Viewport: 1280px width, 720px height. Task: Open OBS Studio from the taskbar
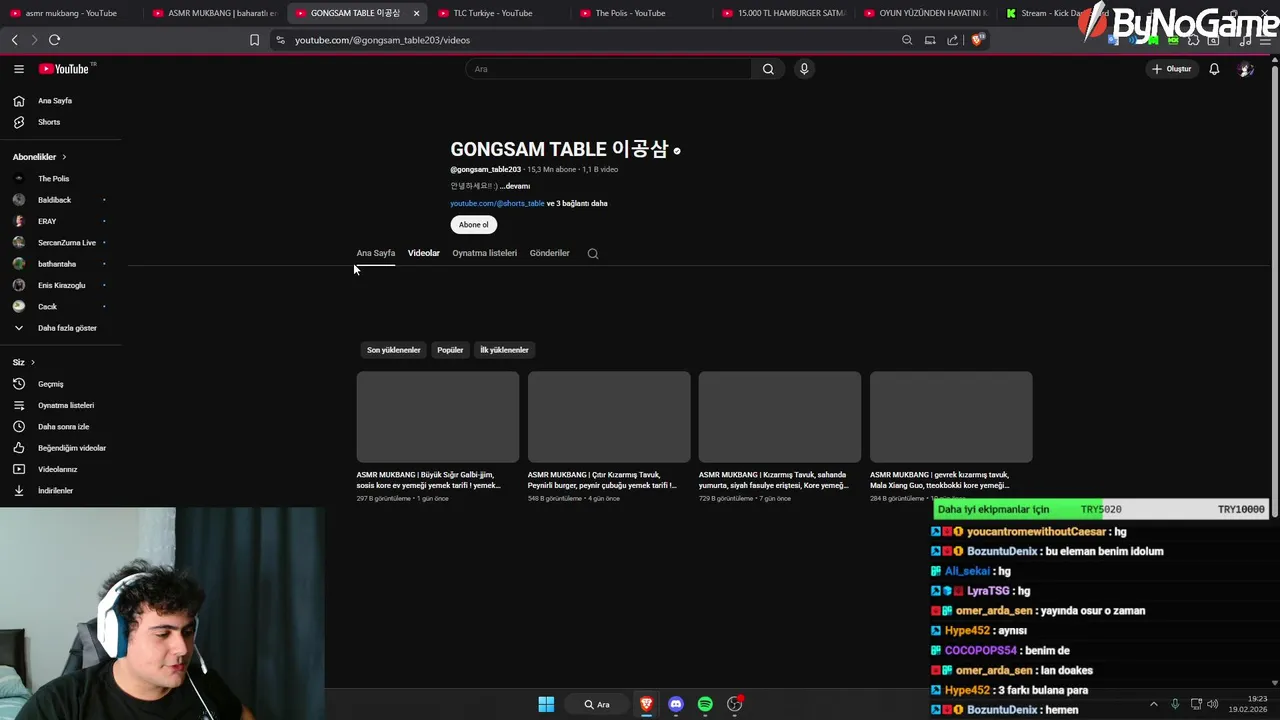735,704
